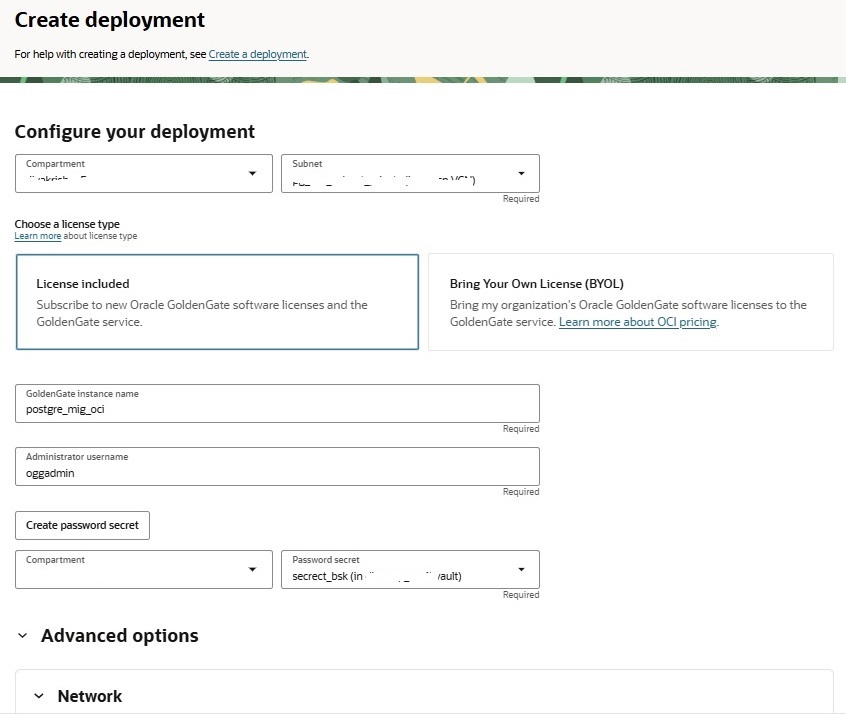Collapse the Advanced options section
This screenshot has height=714, width=846.
click(23, 636)
